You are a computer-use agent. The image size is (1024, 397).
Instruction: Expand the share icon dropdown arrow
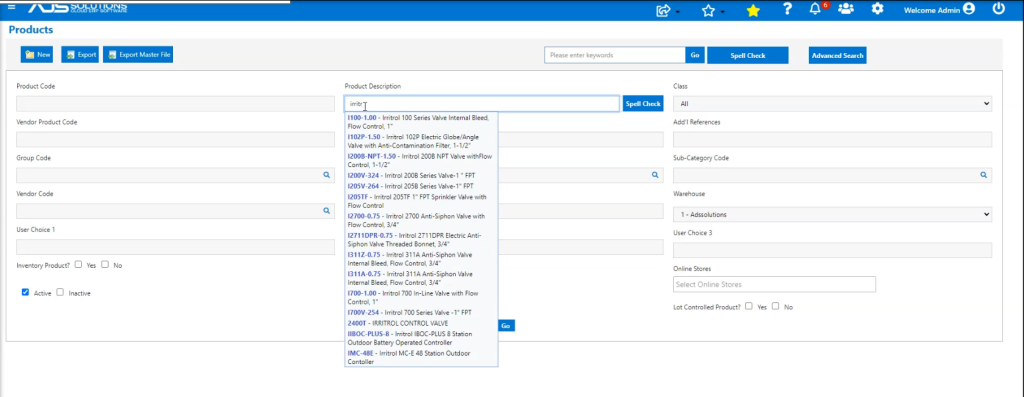click(x=678, y=12)
